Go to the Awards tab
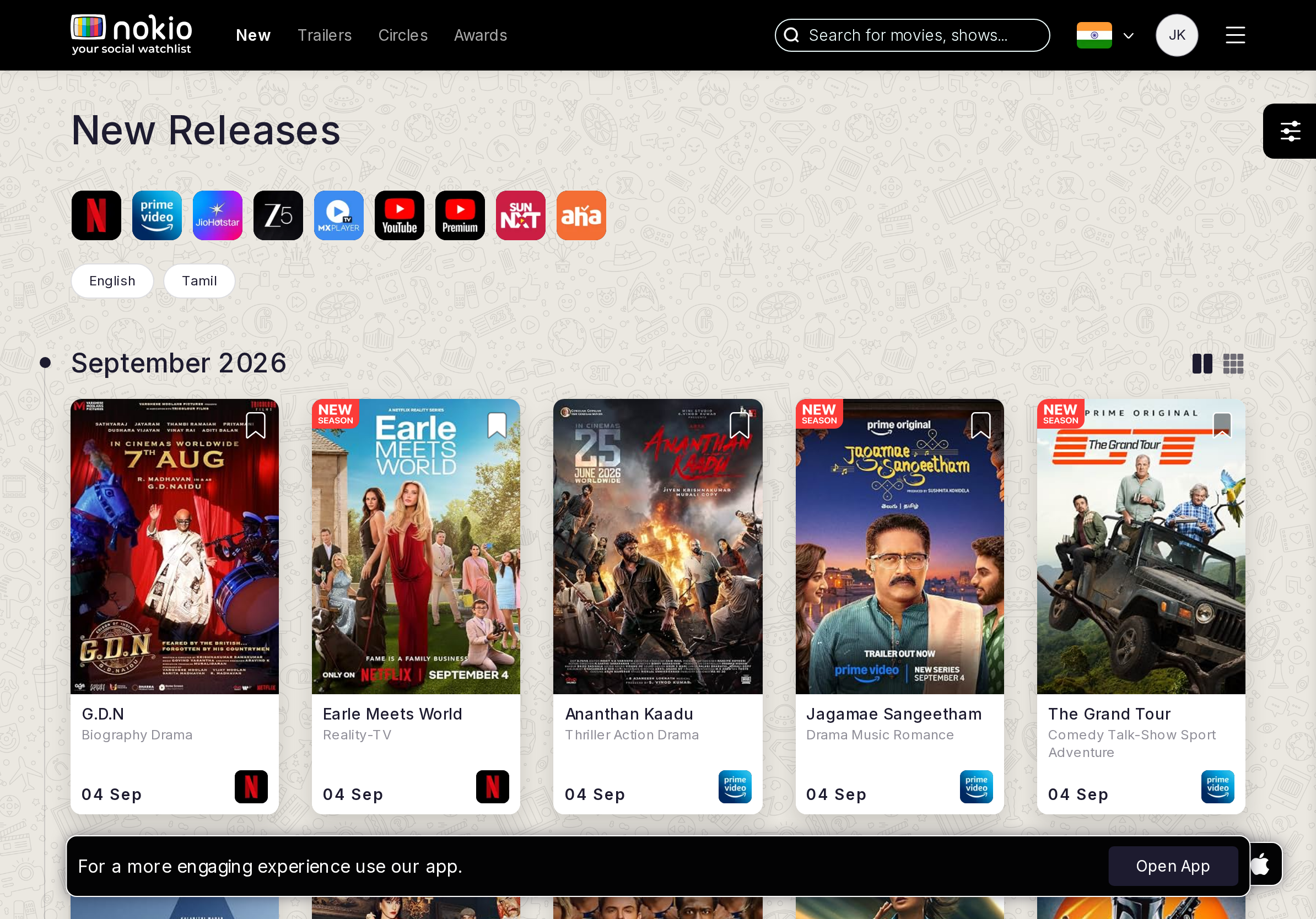The width and height of the screenshot is (1316, 919). pos(481,35)
